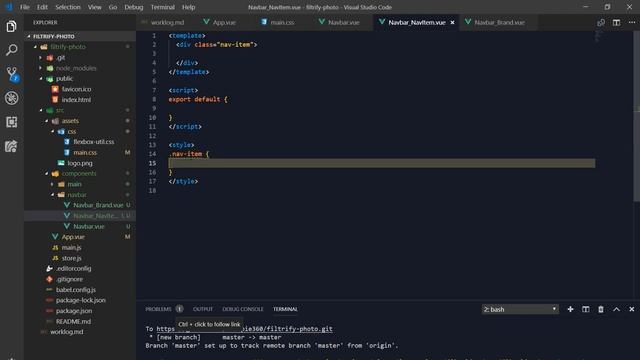
Task: Close the terminal panel
Action: coord(631,309)
